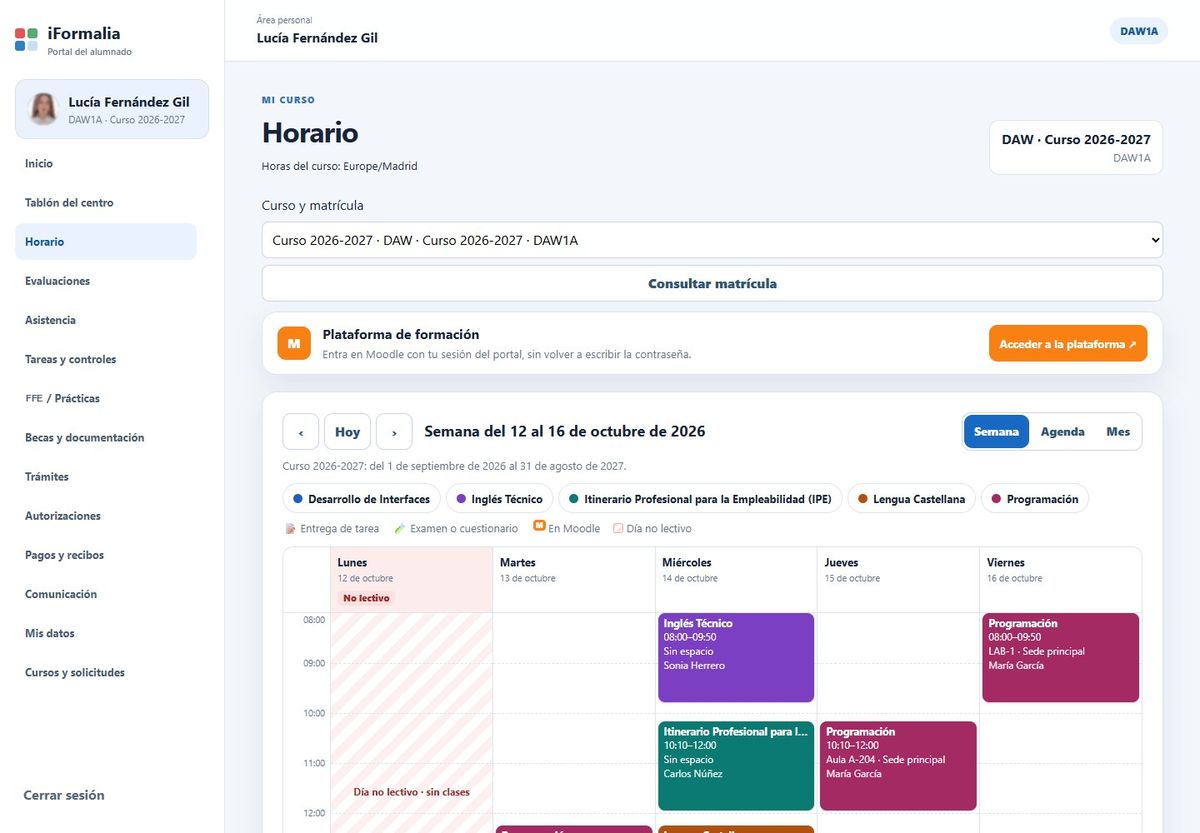Click the No lectivo badge on Lunes
This screenshot has height=833, width=1200.
pos(366,598)
